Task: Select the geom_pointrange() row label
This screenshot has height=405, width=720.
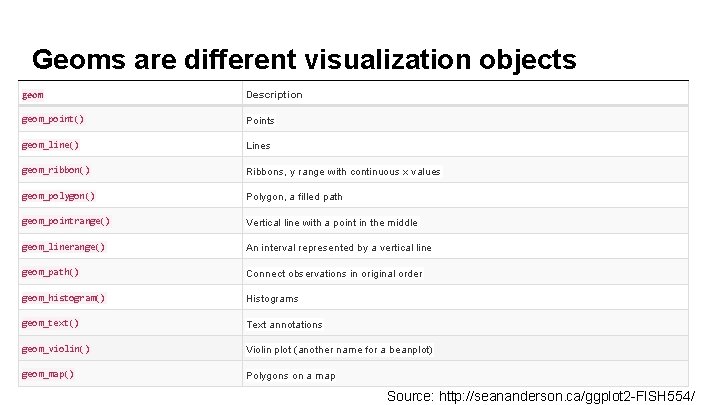Action: (x=65, y=221)
